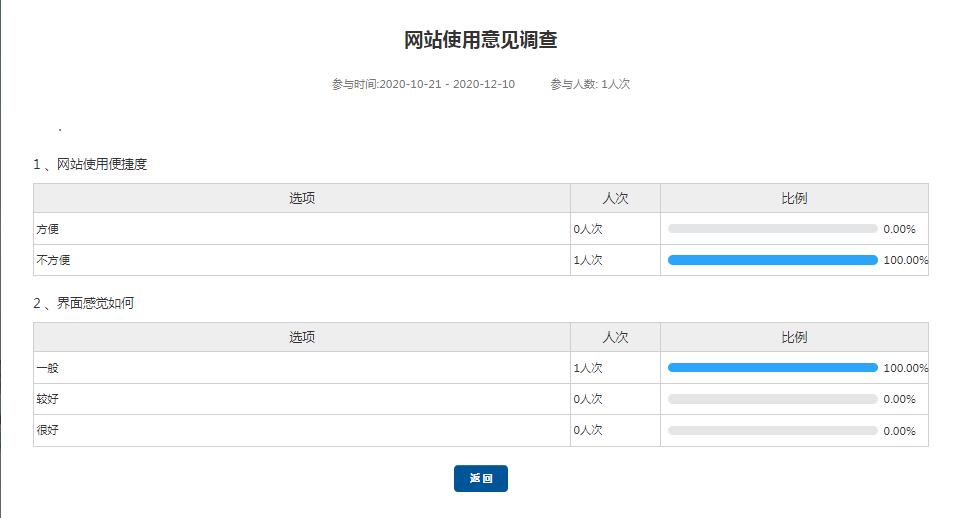The image size is (954, 518).
Task: Click the full progress bar for 不方便
Action: point(772,260)
